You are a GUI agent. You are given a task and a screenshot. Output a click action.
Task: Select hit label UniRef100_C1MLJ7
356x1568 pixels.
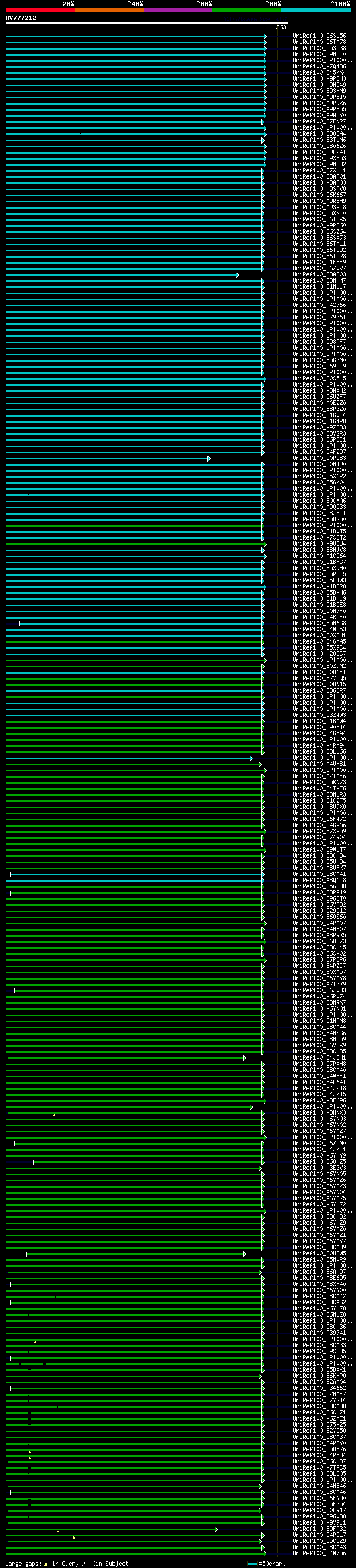pos(319,286)
